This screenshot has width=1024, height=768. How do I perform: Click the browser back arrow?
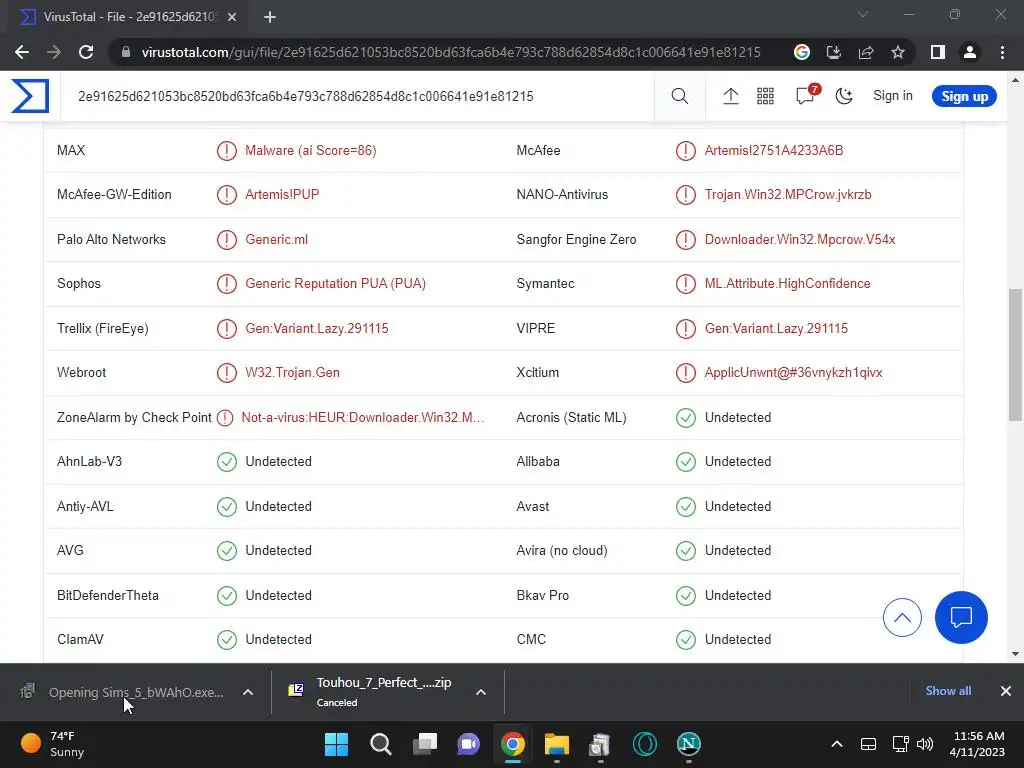[x=22, y=52]
